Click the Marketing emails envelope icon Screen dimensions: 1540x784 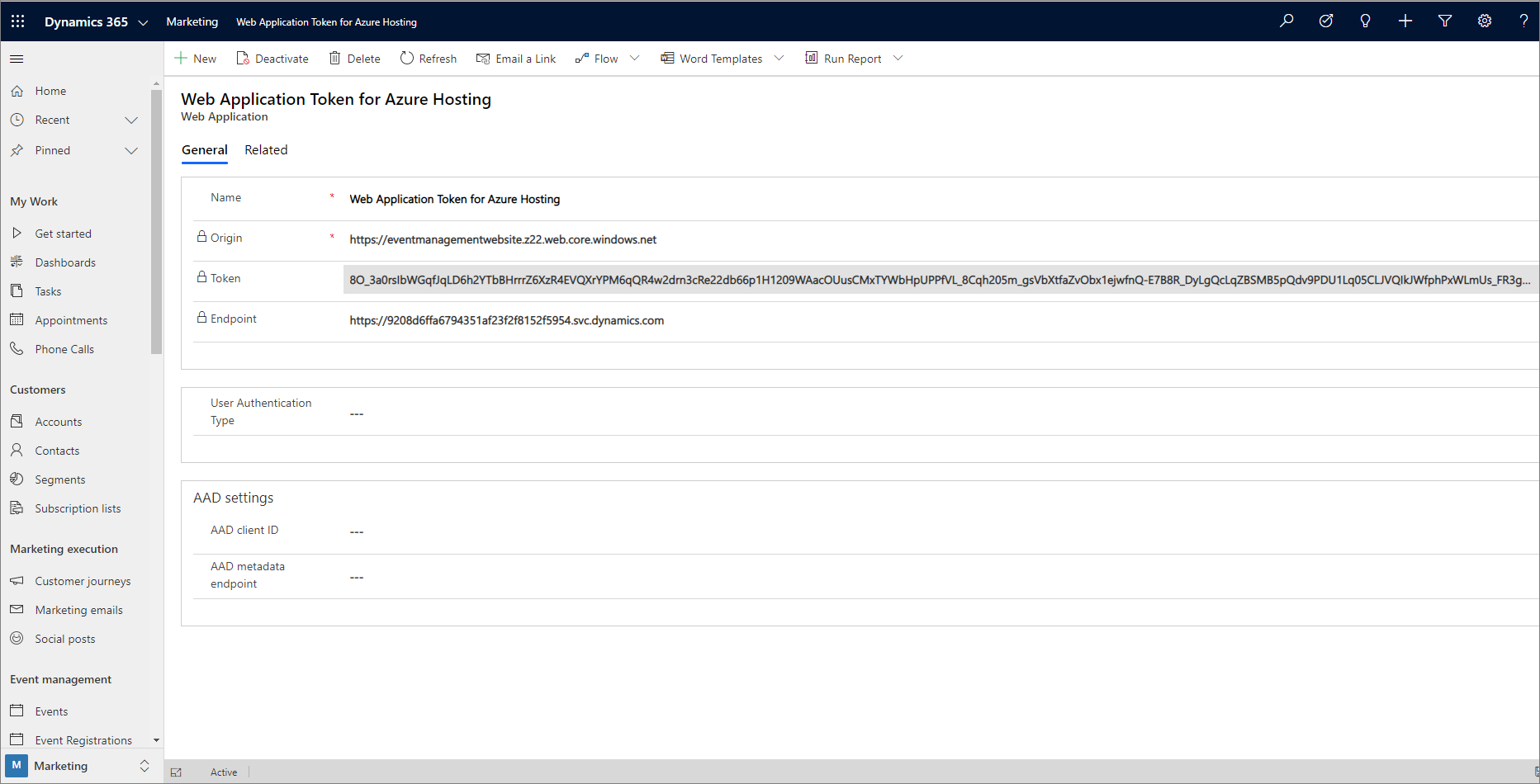click(x=17, y=610)
